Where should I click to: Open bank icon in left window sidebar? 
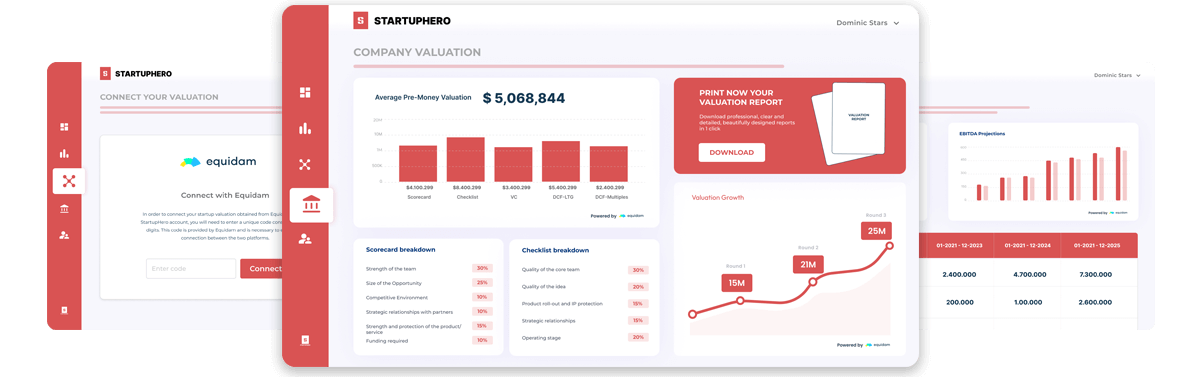64,209
